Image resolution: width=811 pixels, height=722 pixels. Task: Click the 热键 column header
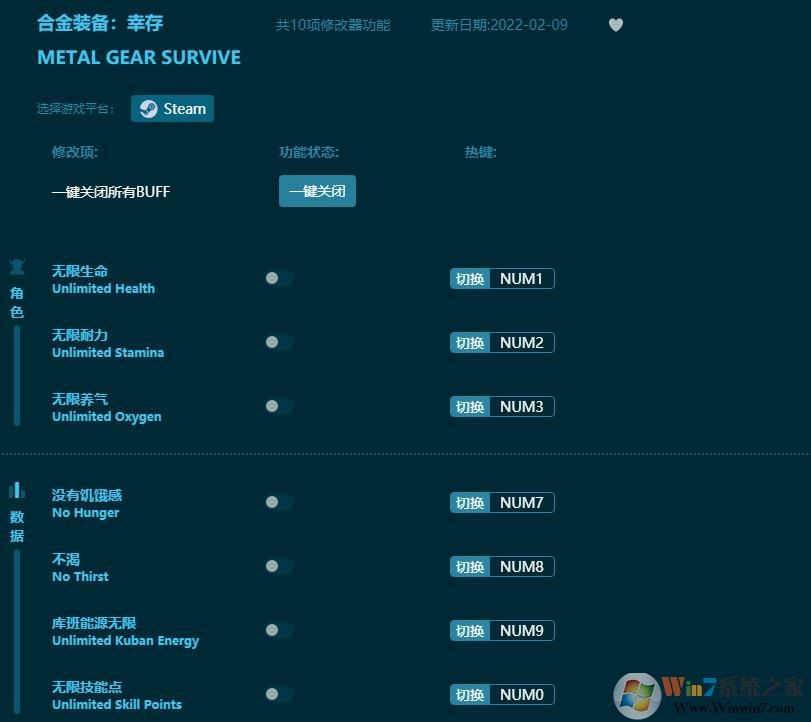point(480,152)
